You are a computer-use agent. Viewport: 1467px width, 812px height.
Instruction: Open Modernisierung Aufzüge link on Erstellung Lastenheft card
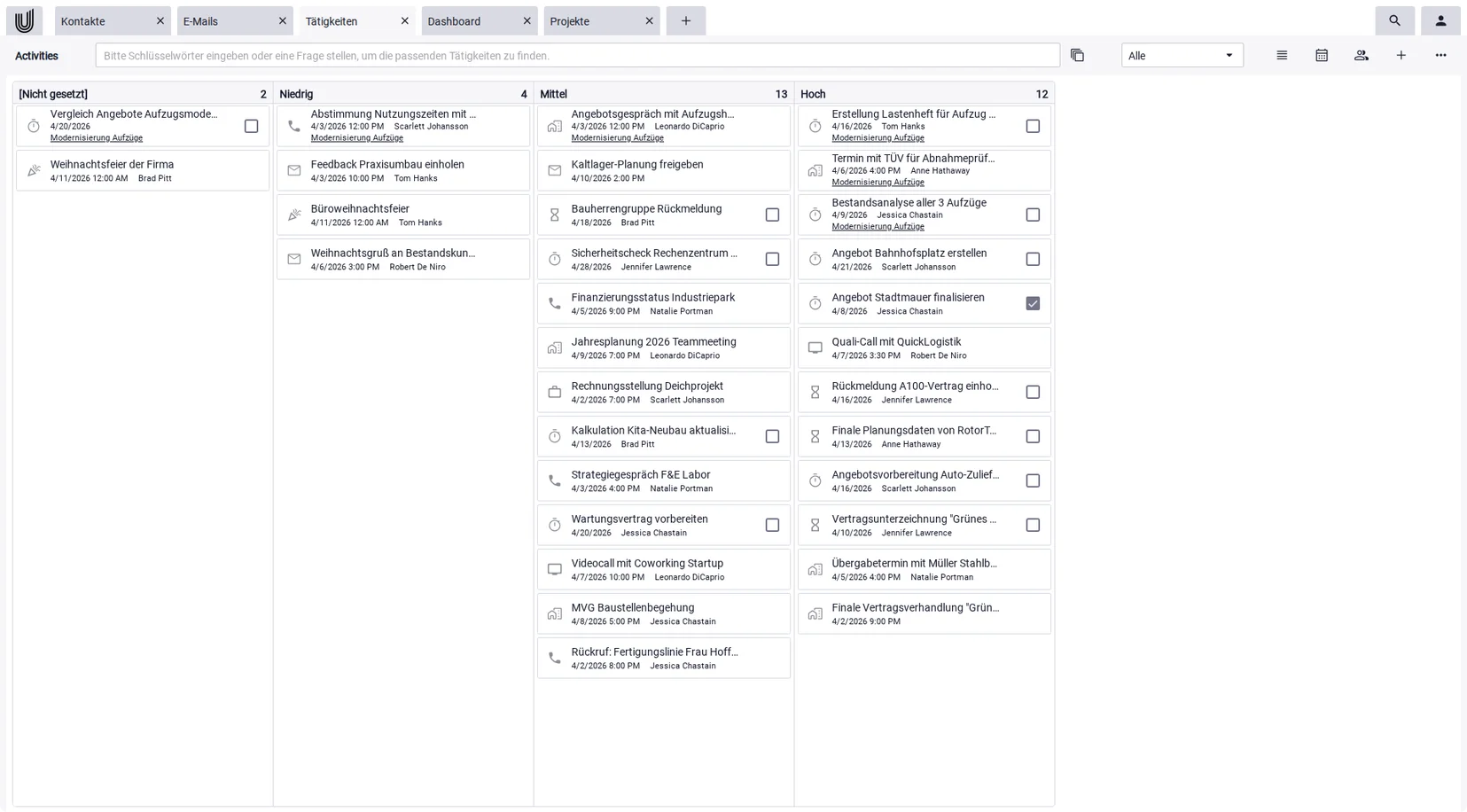point(878,138)
